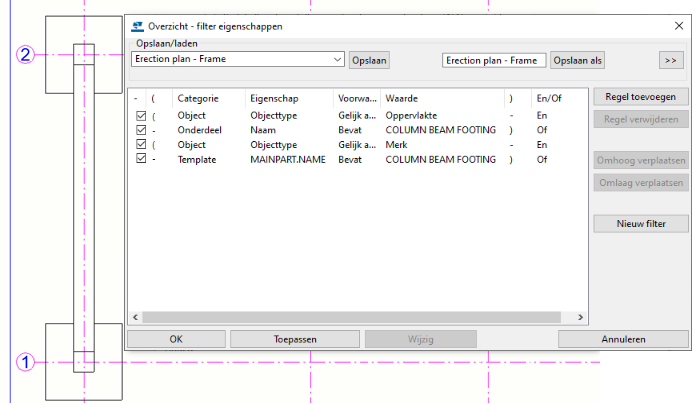695x404 pixels.
Task: Click En operator in Oppervlakte row
Action: coord(542,116)
